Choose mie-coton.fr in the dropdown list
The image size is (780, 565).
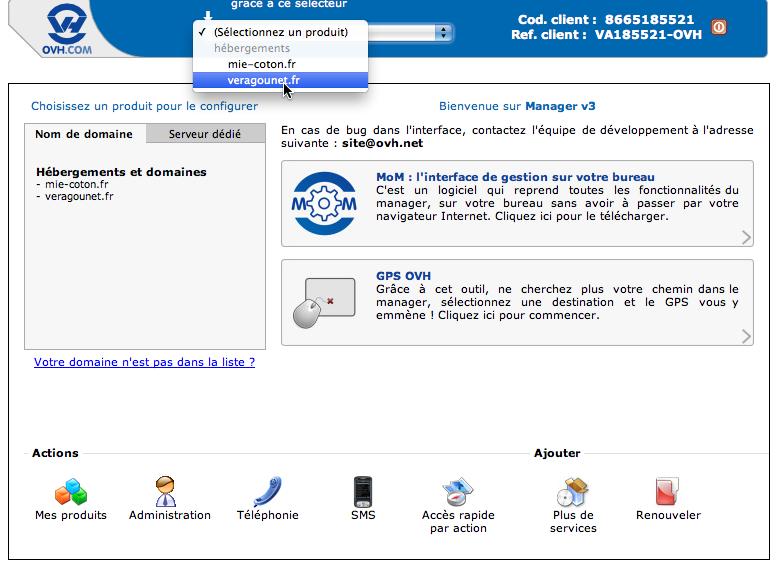click(281, 64)
